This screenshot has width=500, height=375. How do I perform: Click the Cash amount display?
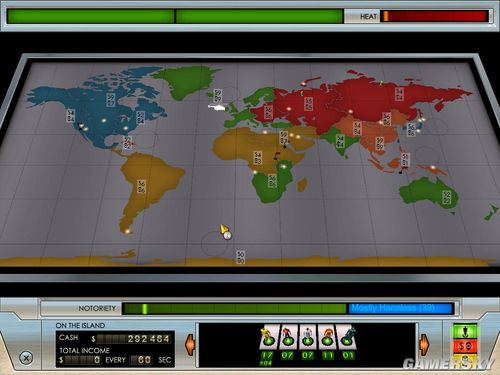point(133,339)
